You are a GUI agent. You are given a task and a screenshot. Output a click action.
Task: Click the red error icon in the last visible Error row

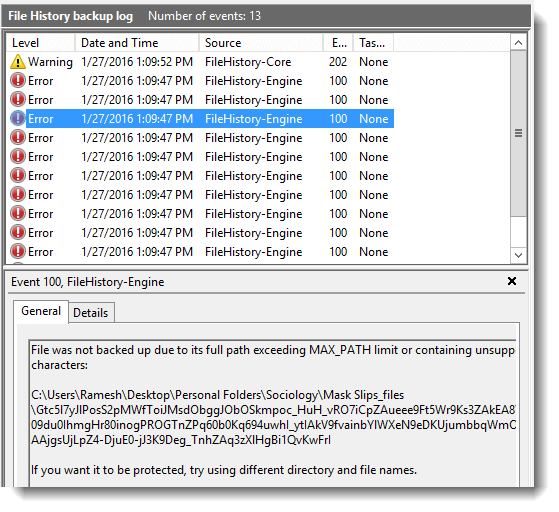point(18,251)
